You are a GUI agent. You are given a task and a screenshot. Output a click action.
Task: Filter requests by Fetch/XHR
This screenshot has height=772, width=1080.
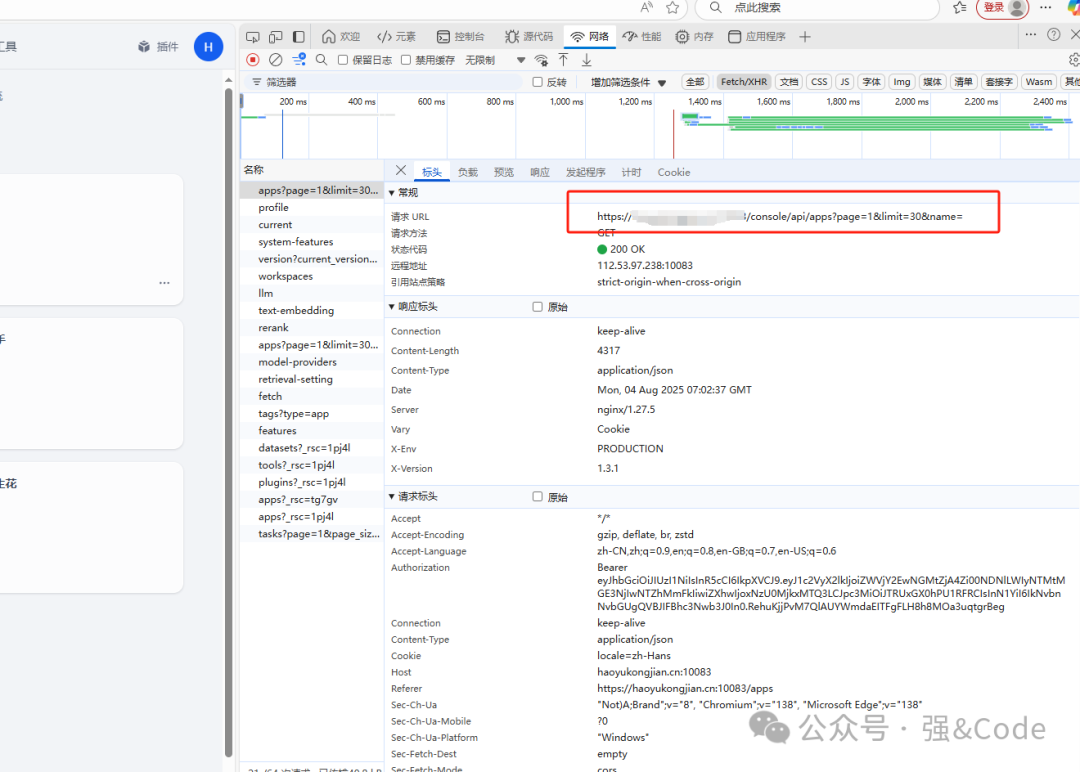(744, 82)
